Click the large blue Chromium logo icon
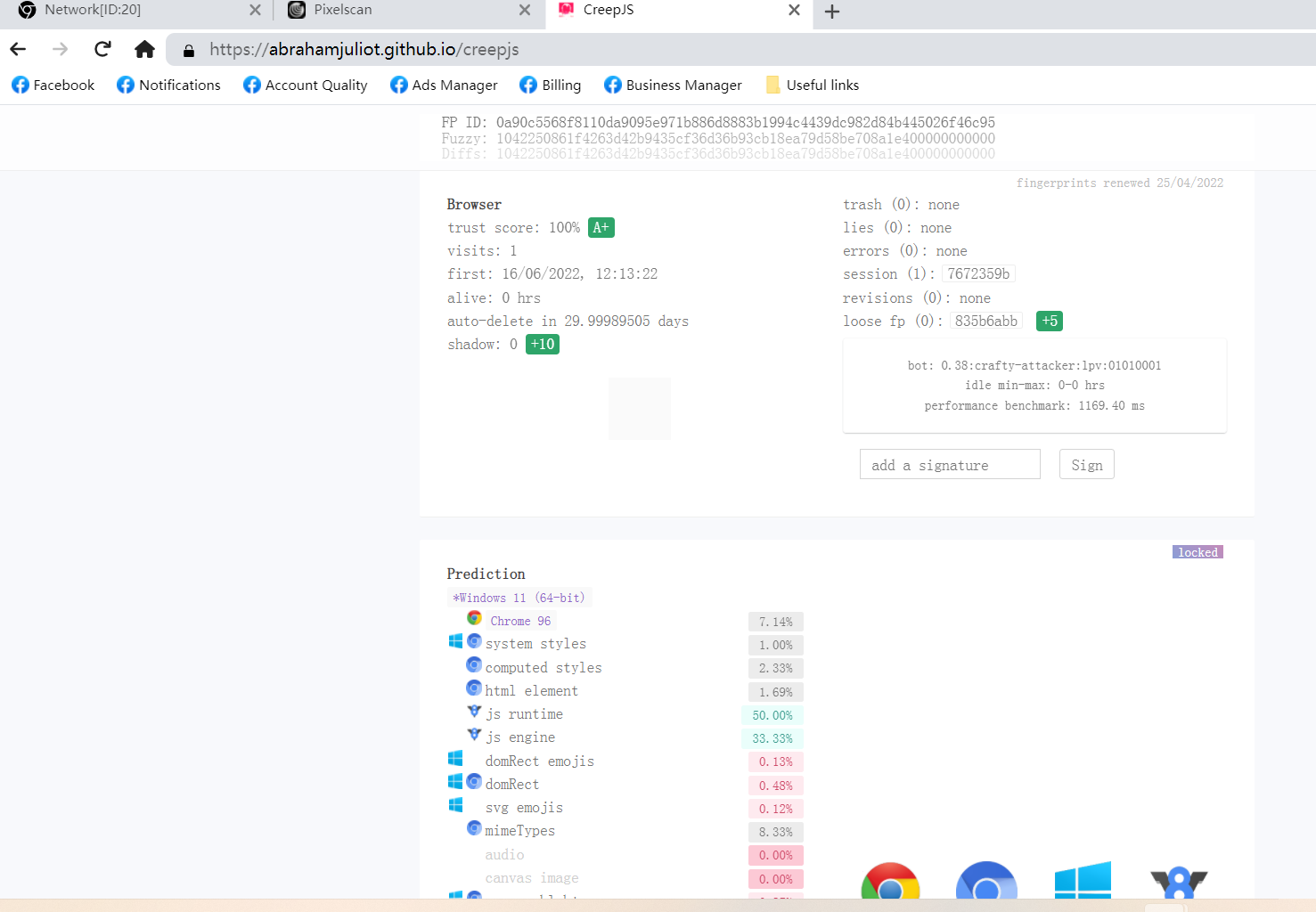The image size is (1316, 912). [986, 884]
